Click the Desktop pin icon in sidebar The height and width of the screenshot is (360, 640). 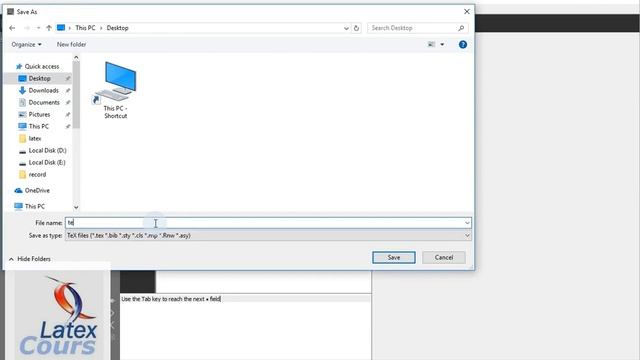tap(68, 78)
